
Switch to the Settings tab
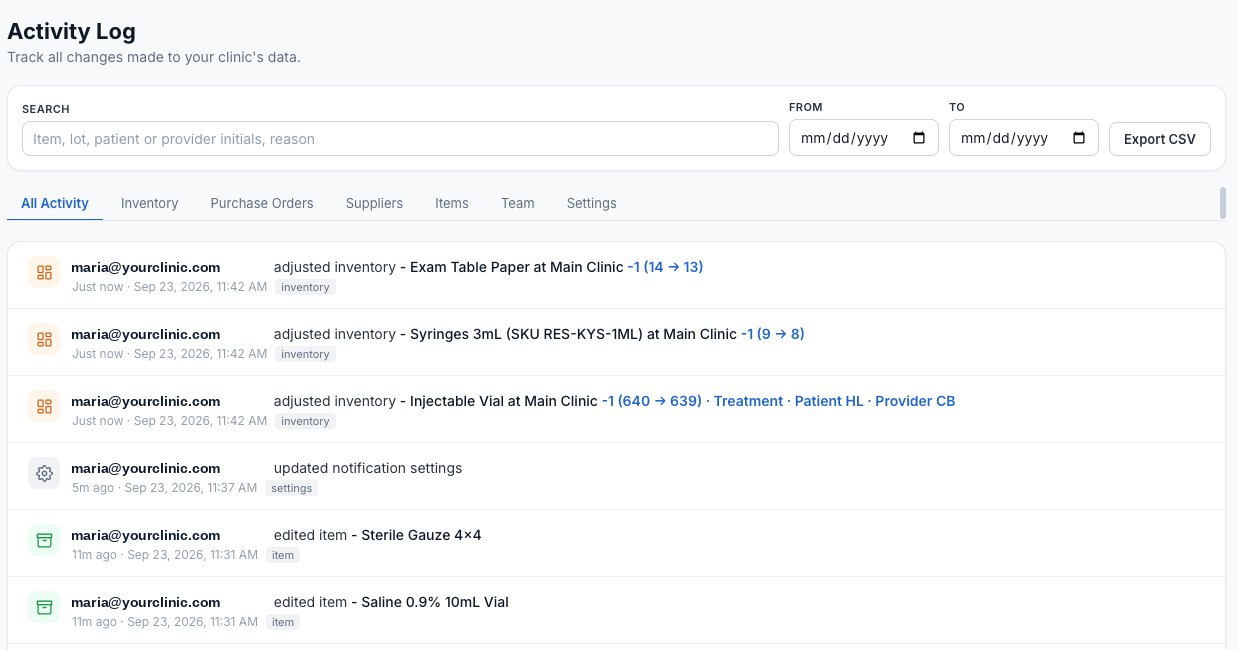592,203
